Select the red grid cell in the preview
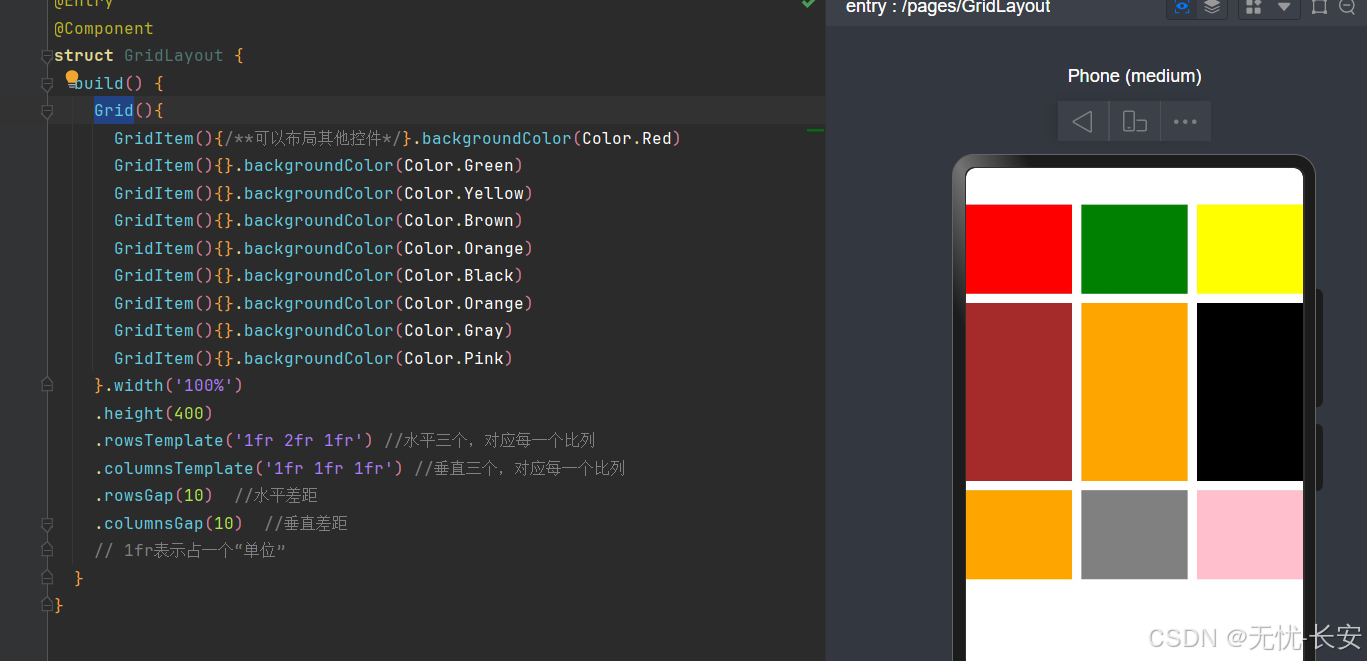 1019,249
